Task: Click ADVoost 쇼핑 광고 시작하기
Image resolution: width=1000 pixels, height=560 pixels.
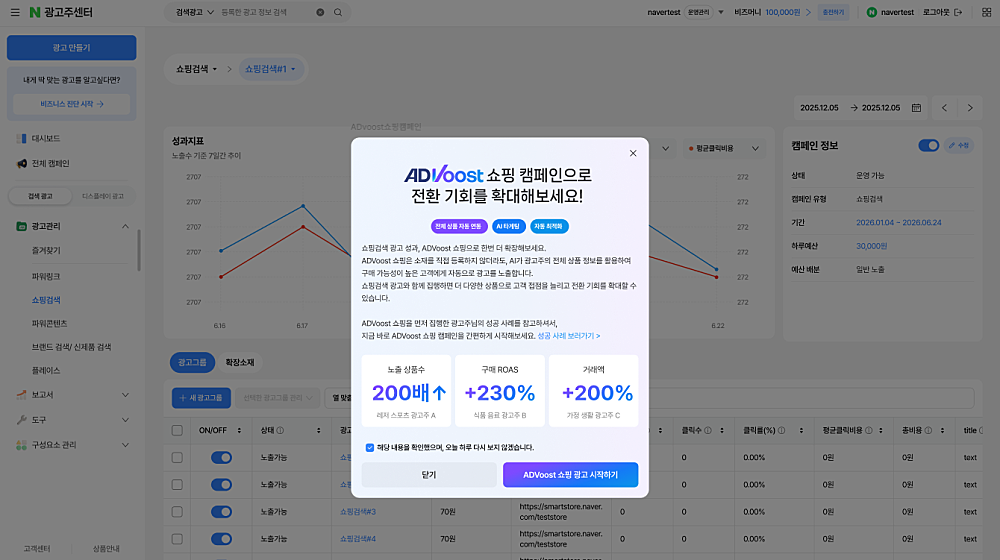Action: pos(570,475)
